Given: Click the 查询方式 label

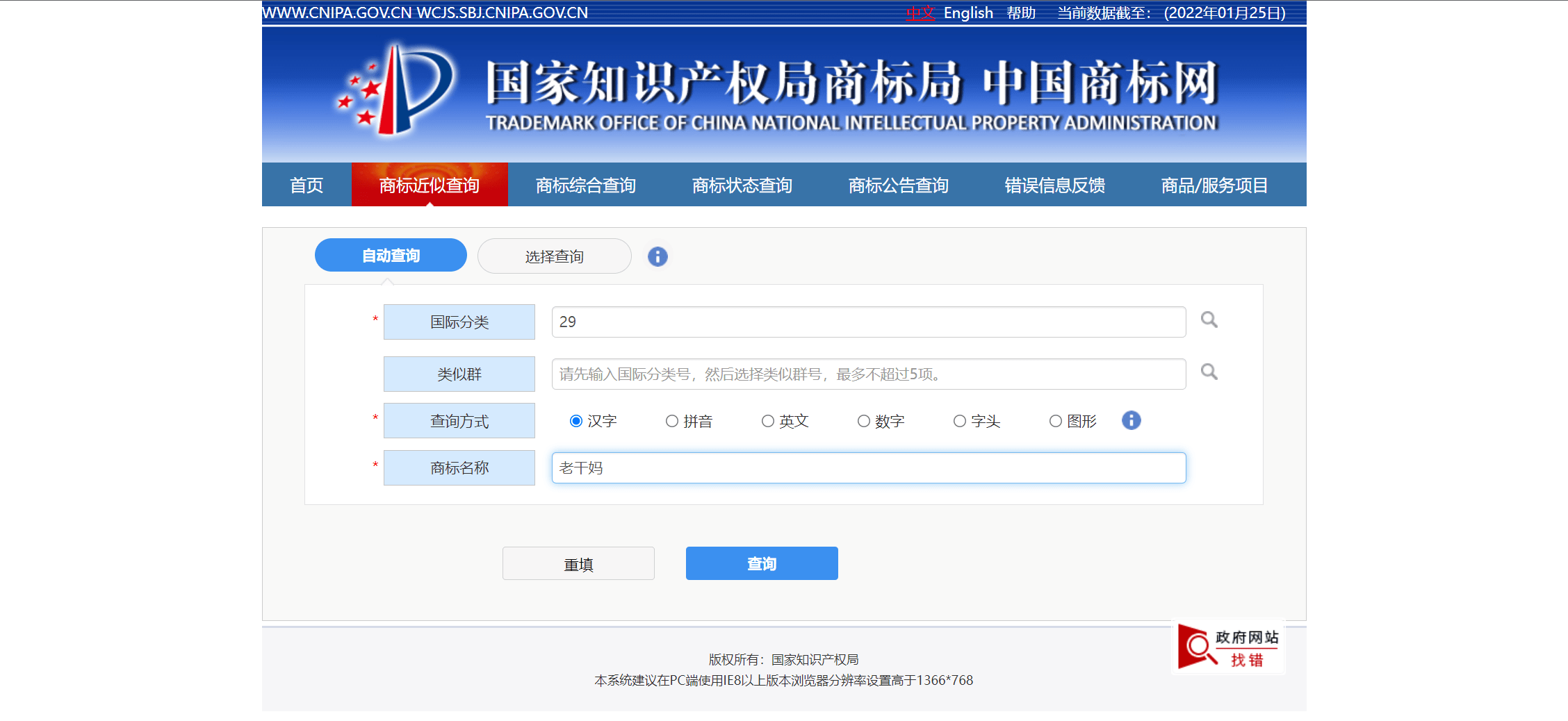Looking at the screenshot, I should pos(459,420).
